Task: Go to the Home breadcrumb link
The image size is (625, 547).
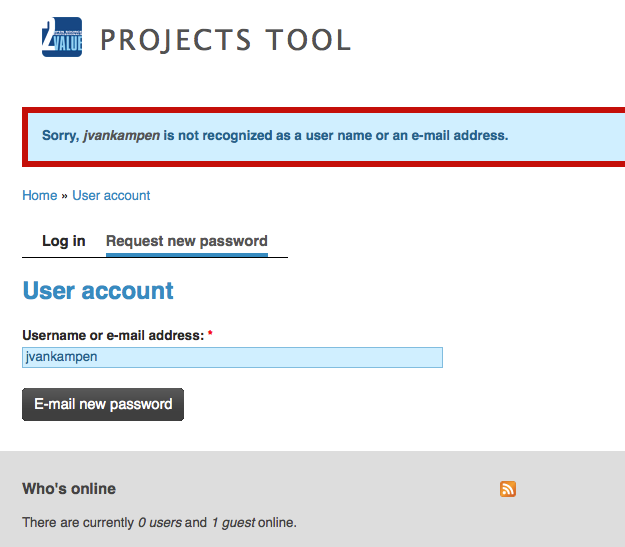Action: pos(40,195)
